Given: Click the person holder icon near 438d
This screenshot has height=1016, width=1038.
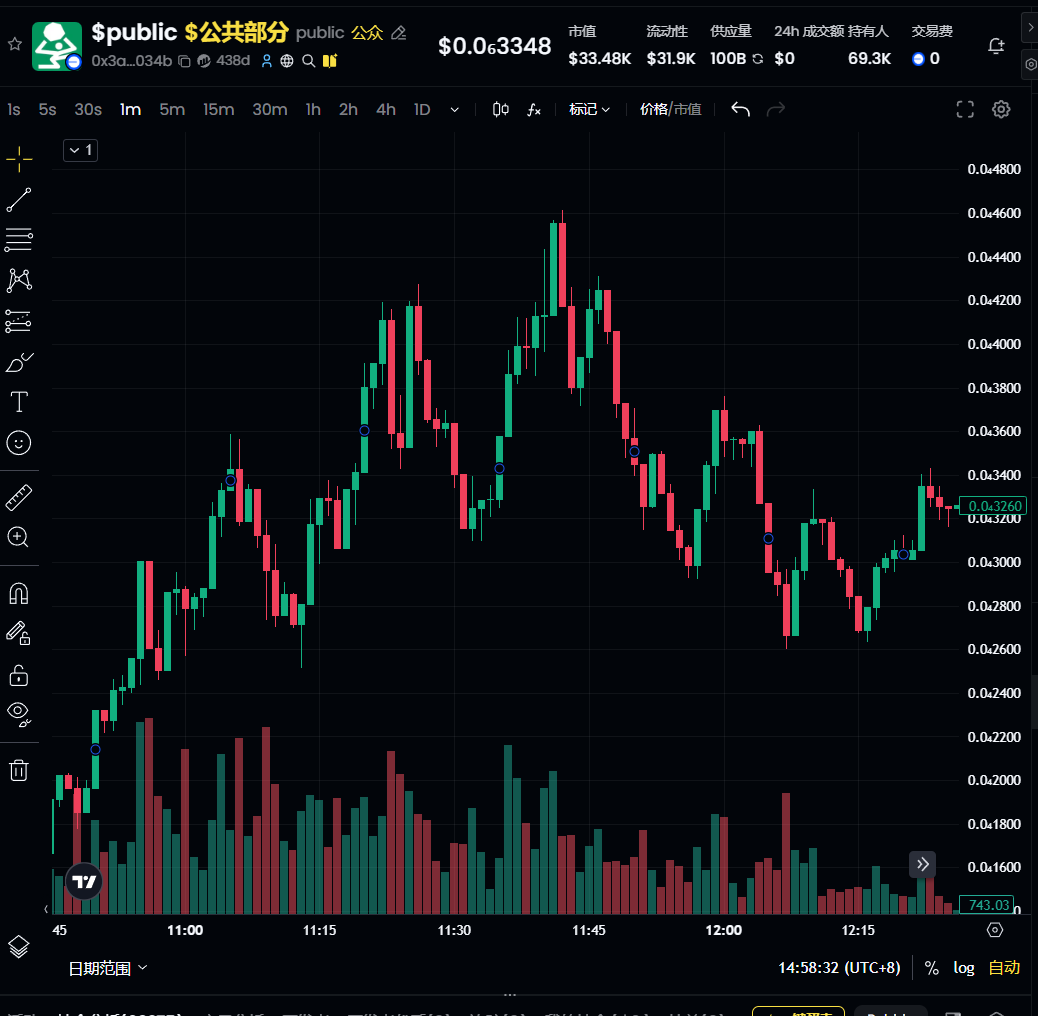Looking at the screenshot, I should tap(267, 62).
